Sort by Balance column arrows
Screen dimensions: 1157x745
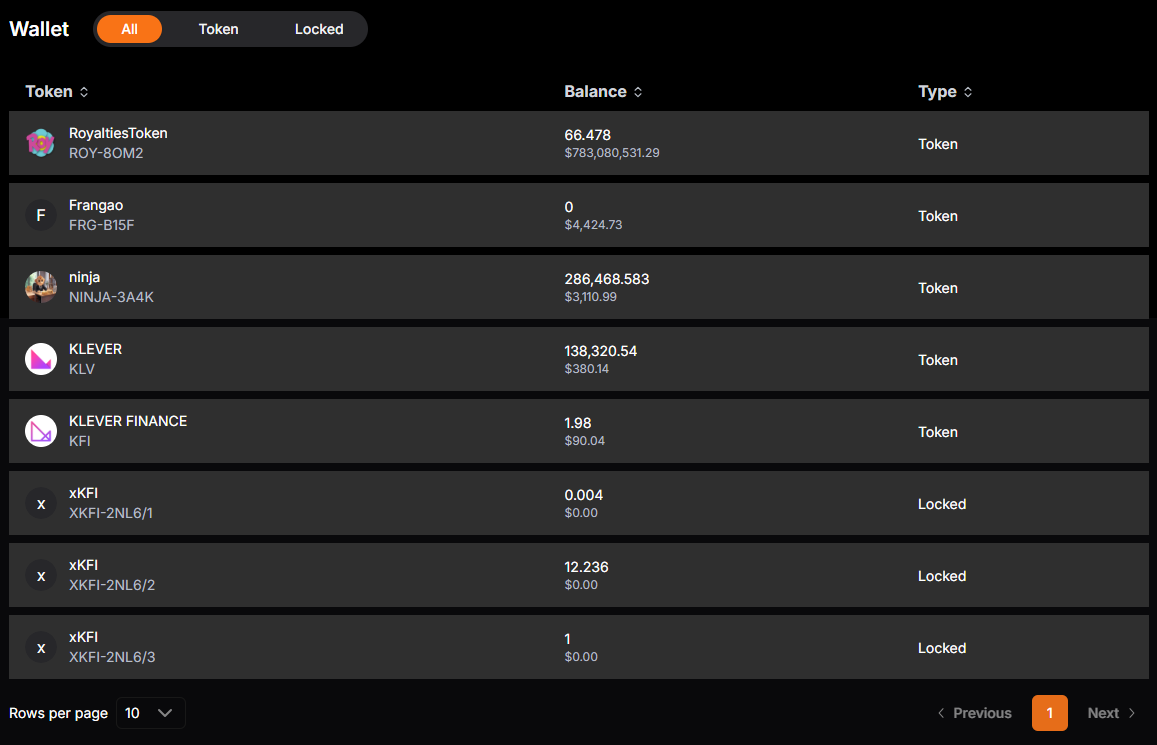(x=638, y=91)
